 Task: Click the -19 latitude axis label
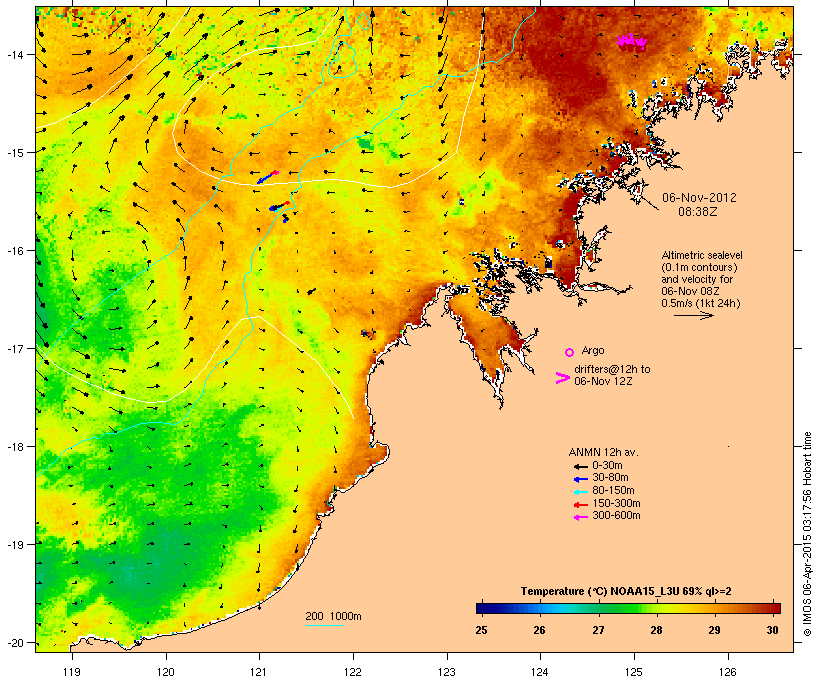coord(15,545)
